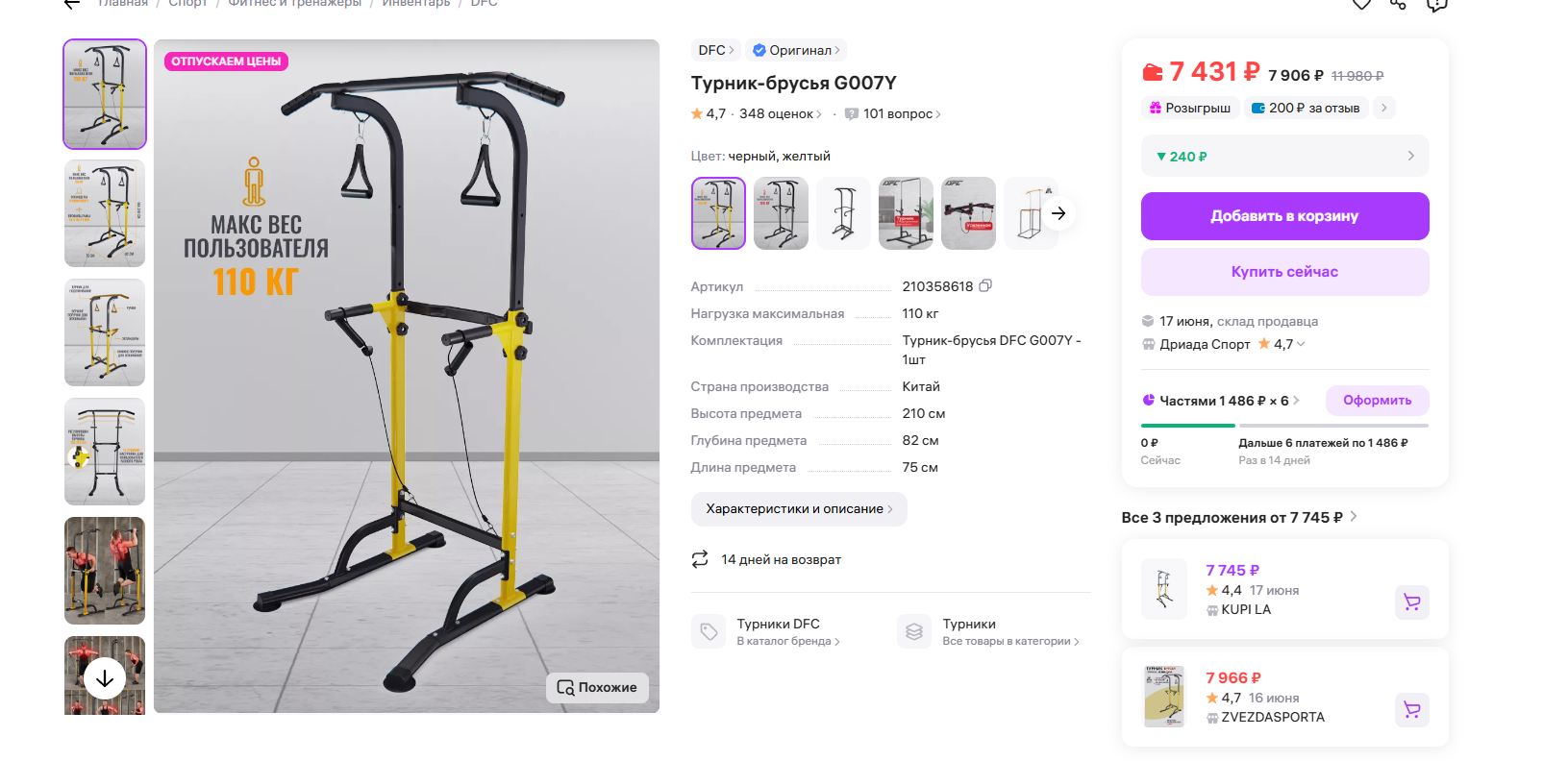Add KUPI LA offer to cart
Viewport: 1568px width, 761px height.
[x=1411, y=602]
